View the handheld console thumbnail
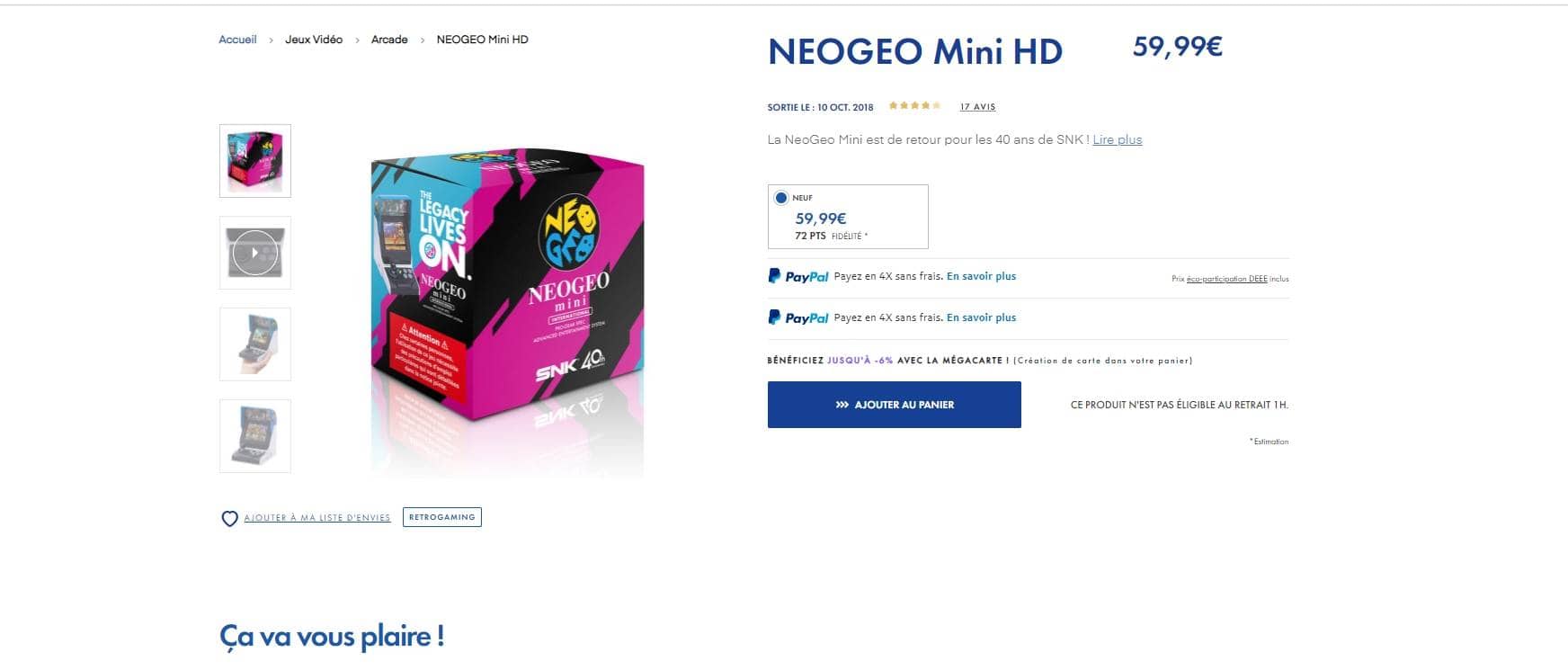 pos(255,344)
